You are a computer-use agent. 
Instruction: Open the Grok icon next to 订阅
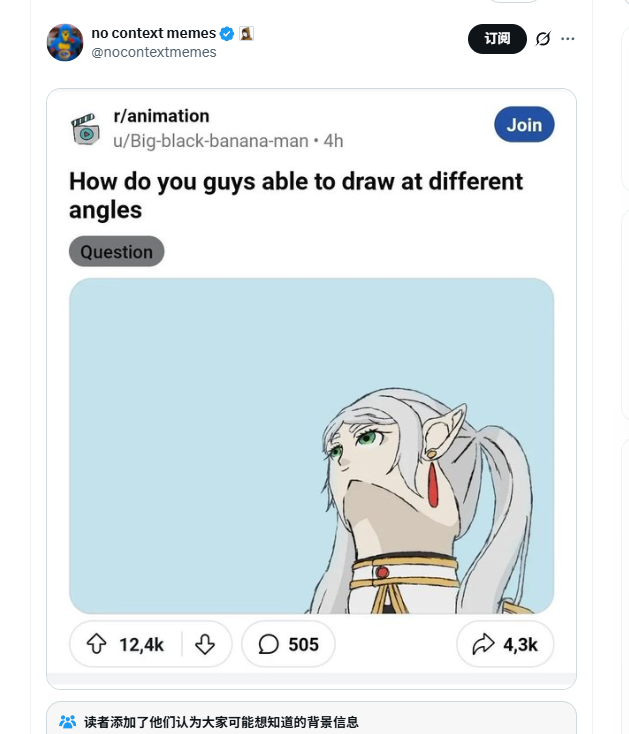(x=543, y=39)
